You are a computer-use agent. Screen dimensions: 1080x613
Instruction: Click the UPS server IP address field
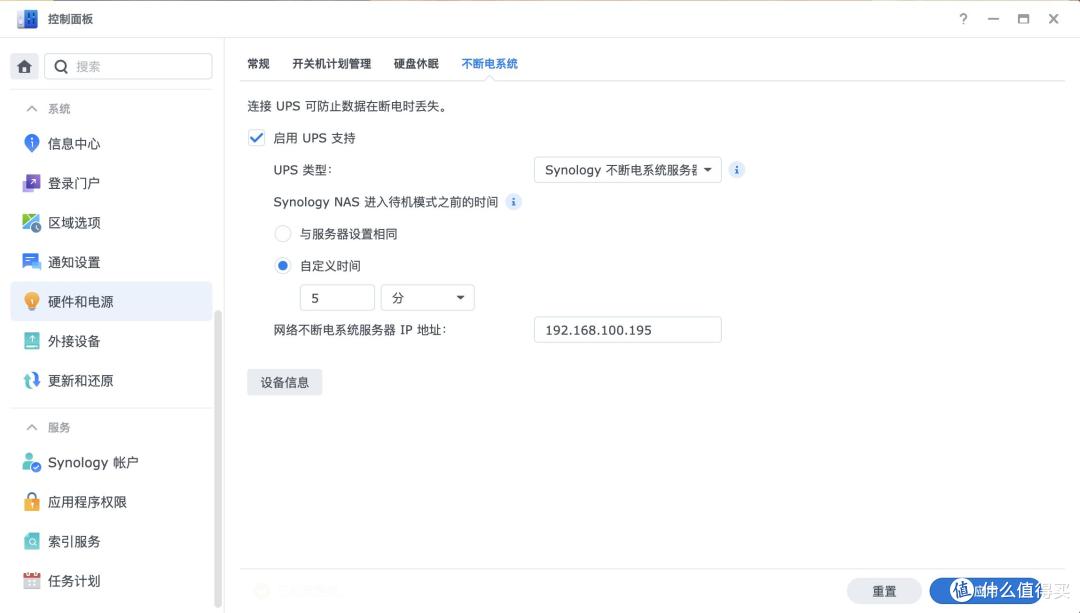click(627, 330)
